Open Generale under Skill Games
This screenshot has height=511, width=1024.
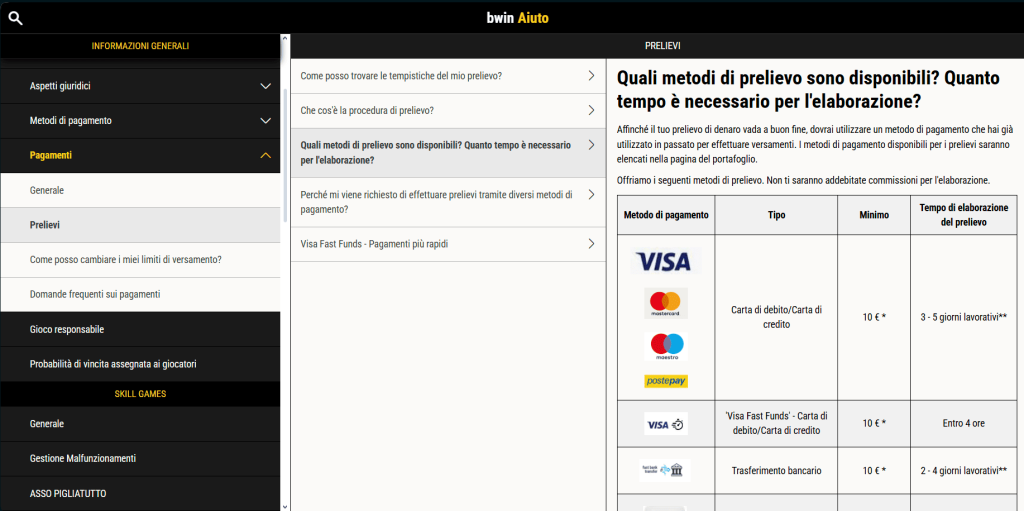pos(140,424)
